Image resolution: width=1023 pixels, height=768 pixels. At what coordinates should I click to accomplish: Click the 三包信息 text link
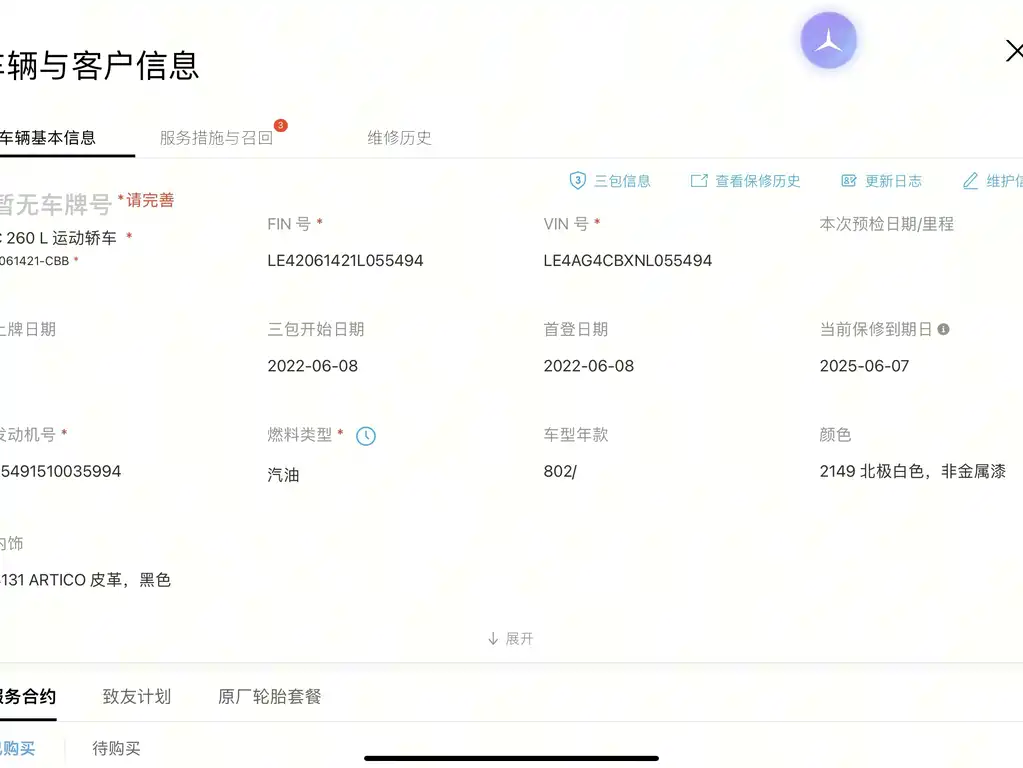(x=622, y=181)
